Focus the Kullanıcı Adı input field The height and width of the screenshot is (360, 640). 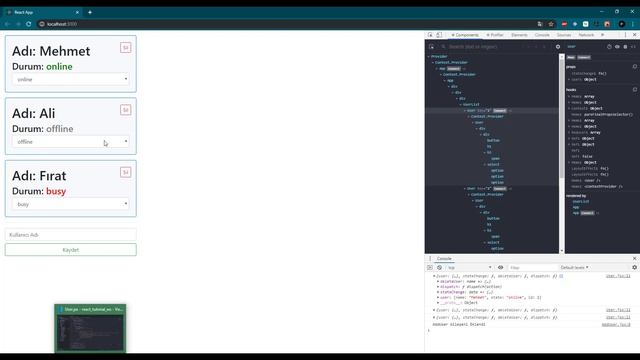pyautogui.click(x=71, y=235)
